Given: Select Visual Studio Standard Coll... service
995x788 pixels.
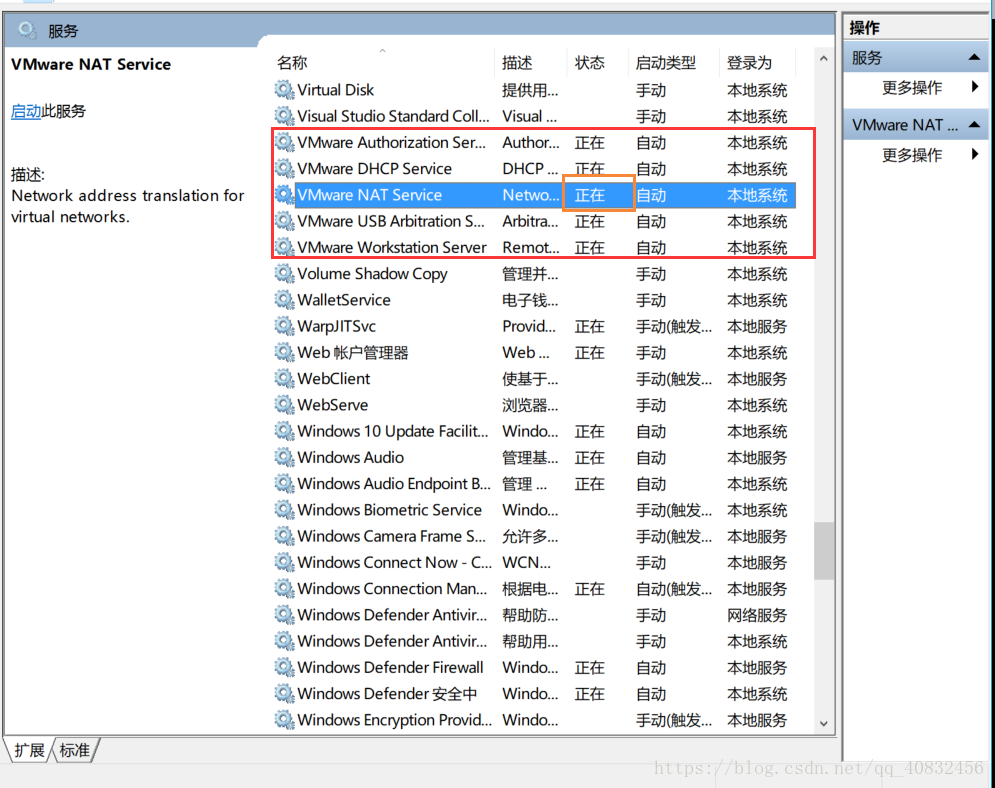Looking at the screenshot, I should 534,116.
